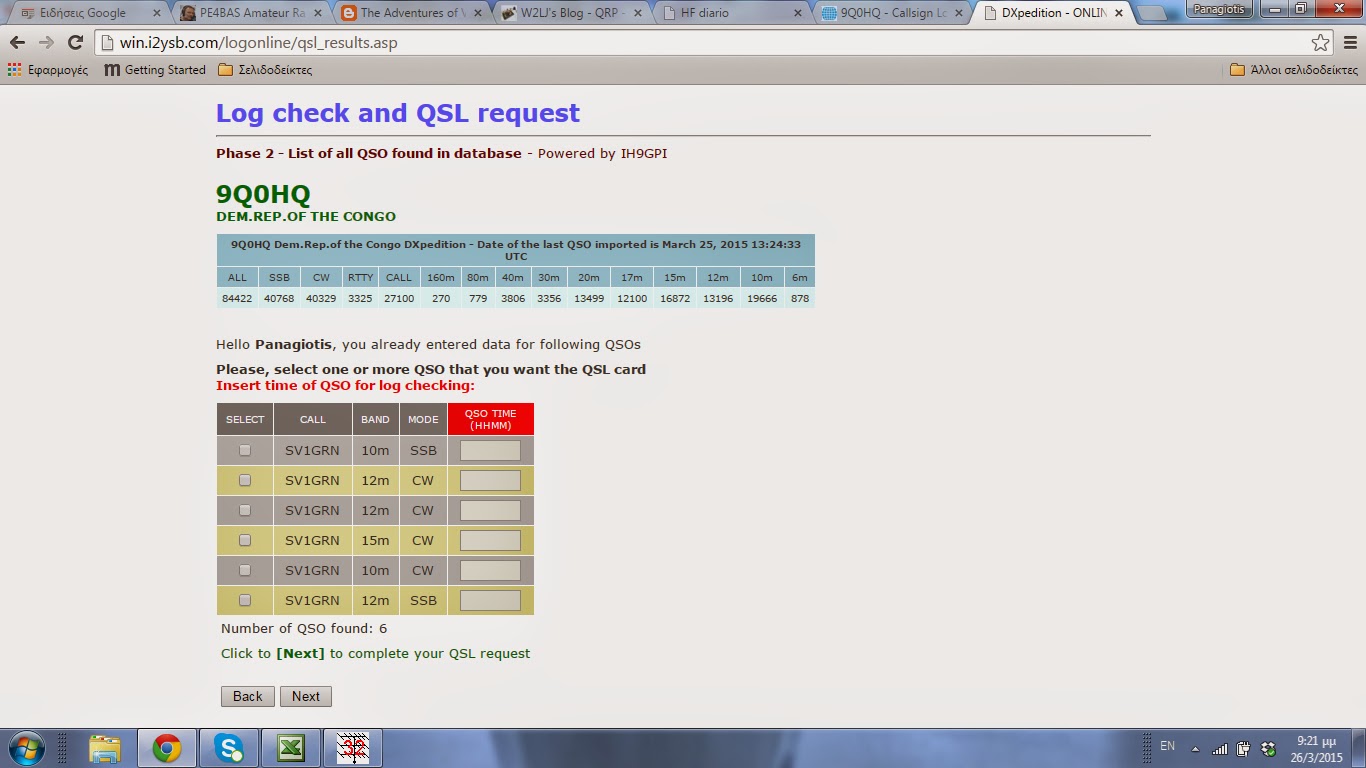Viewport: 1366px width, 768px height.
Task: Click the Back button below the table
Action: point(247,696)
